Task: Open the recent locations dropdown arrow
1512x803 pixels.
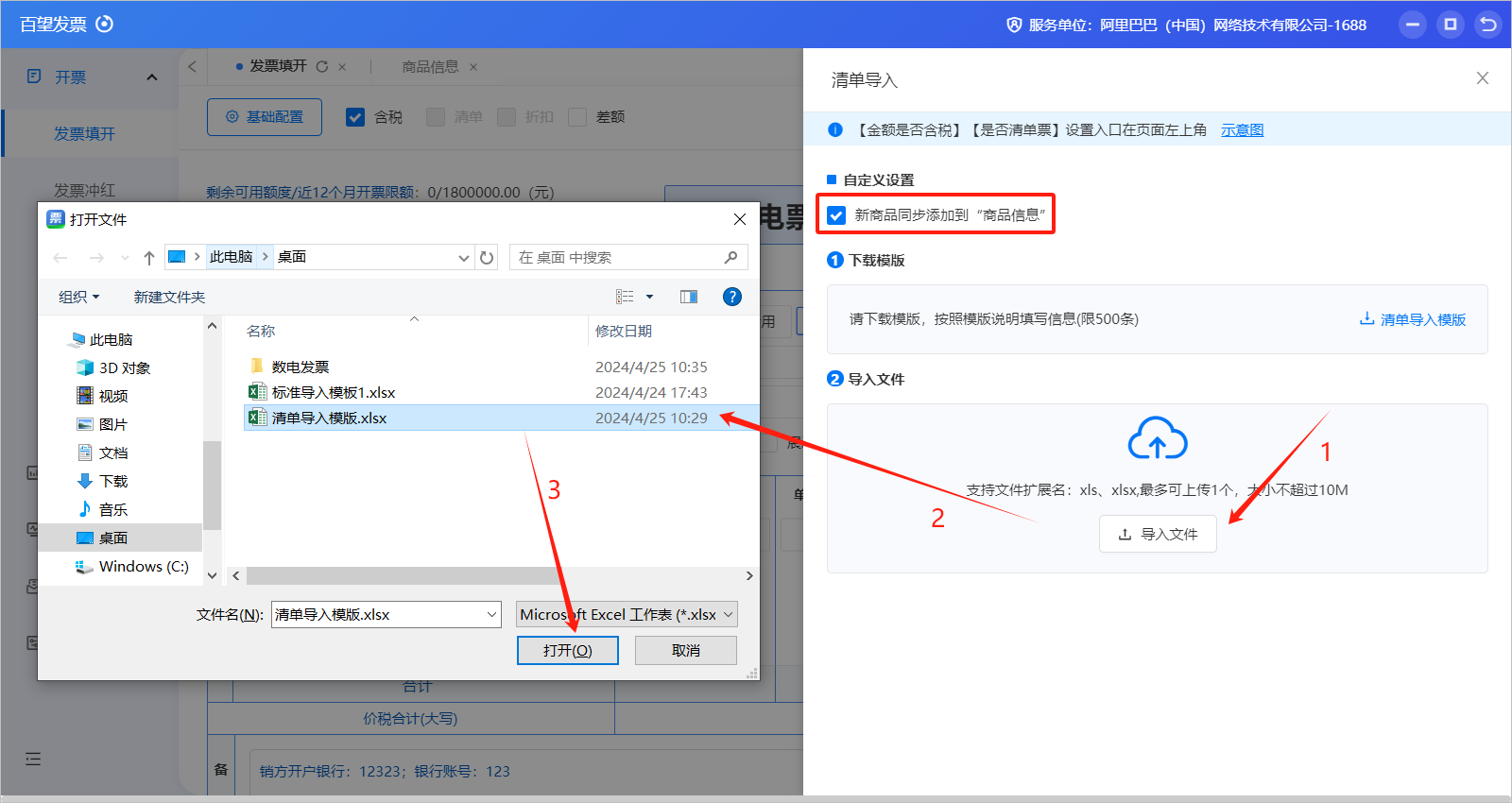Action: 125,258
